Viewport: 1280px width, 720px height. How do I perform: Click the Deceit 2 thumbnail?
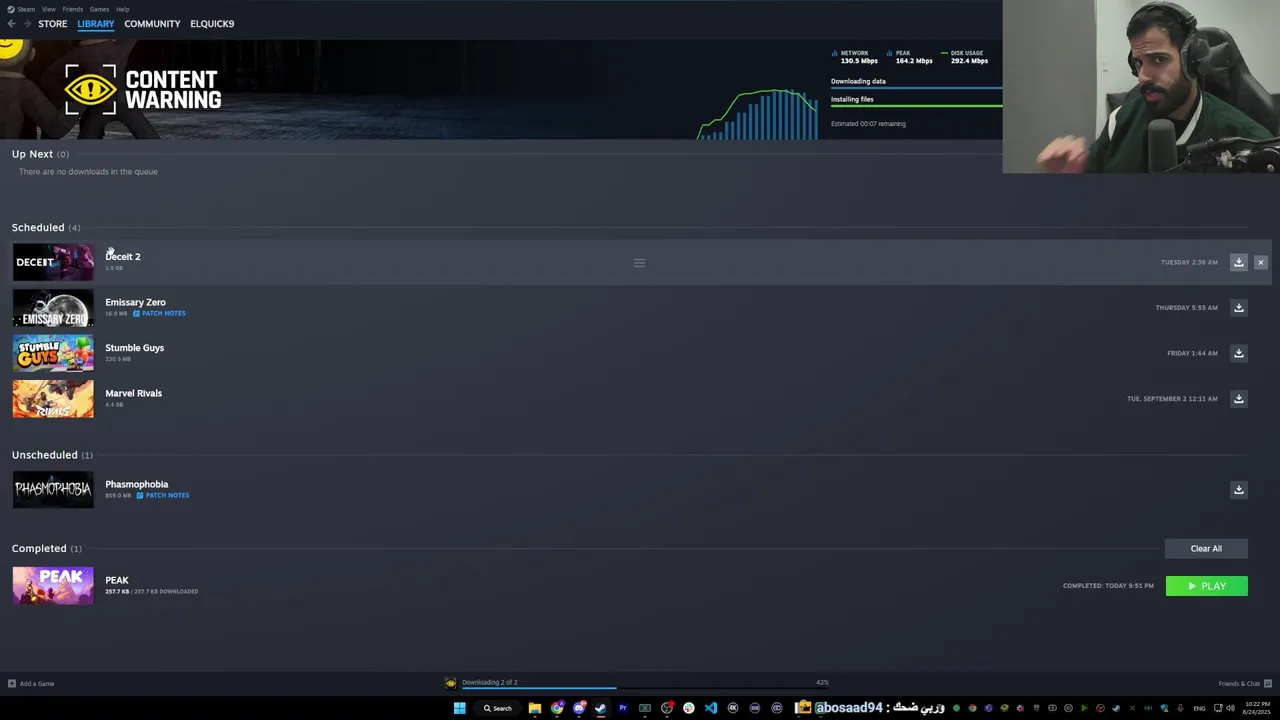(53, 262)
